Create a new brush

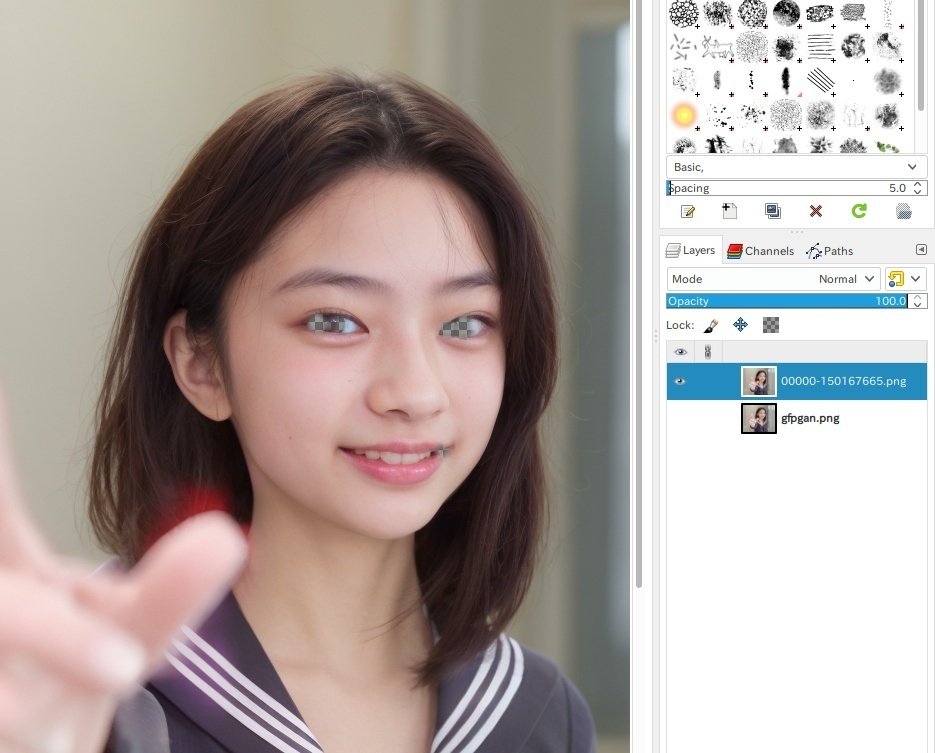click(x=730, y=211)
